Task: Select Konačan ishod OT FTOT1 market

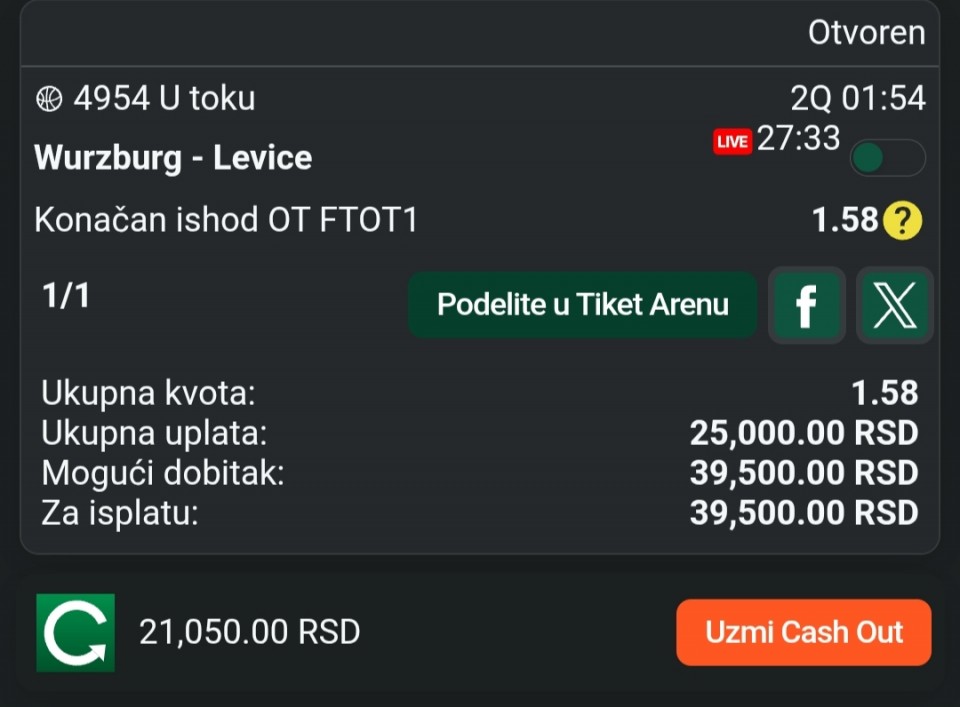Action: click(226, 220)
